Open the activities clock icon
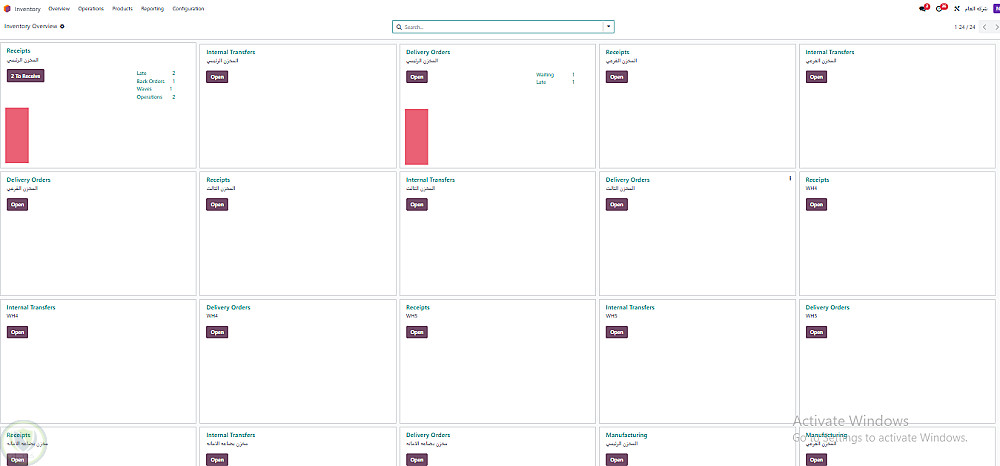The width and height of the screenshot is (1000, 466). pyautogui.click(x=940, y=8)
